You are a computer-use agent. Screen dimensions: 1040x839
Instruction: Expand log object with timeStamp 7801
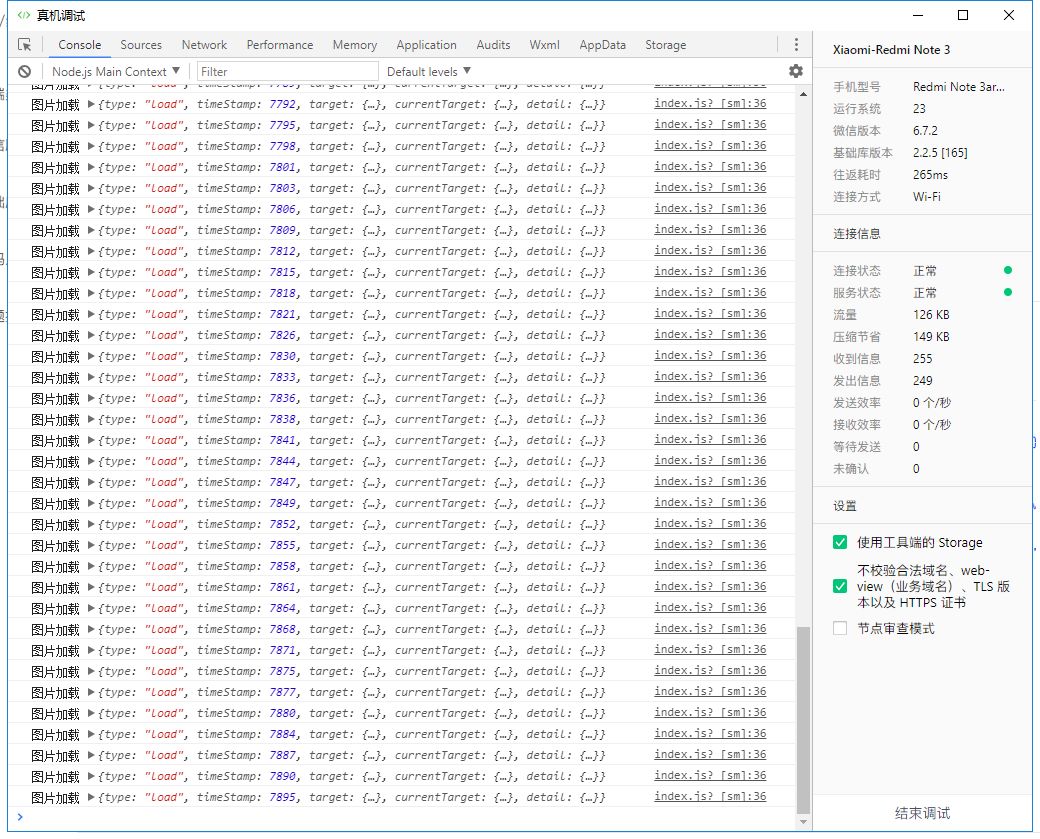[91, 167]
